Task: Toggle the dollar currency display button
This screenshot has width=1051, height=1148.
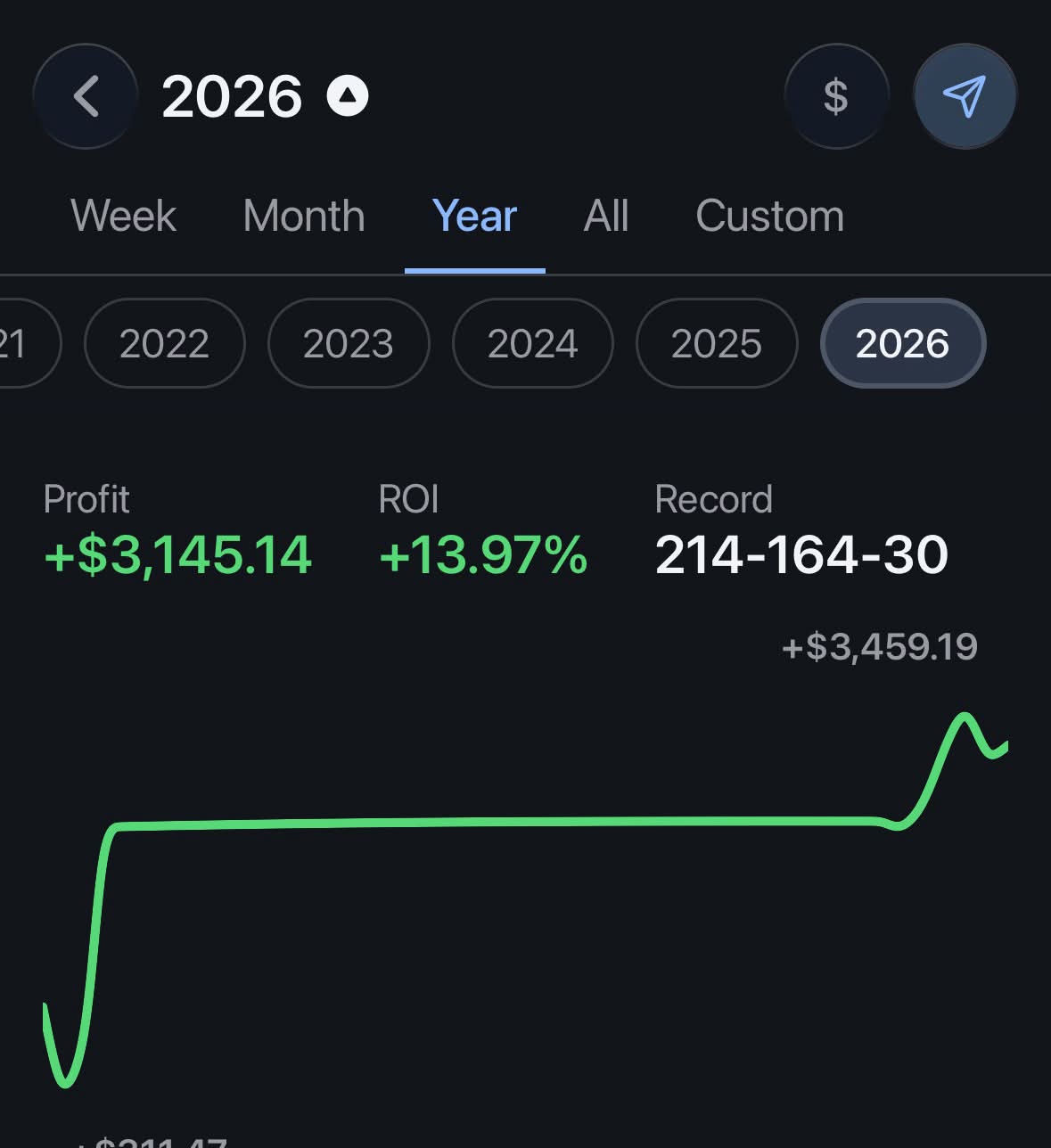Action: (836, 96)
